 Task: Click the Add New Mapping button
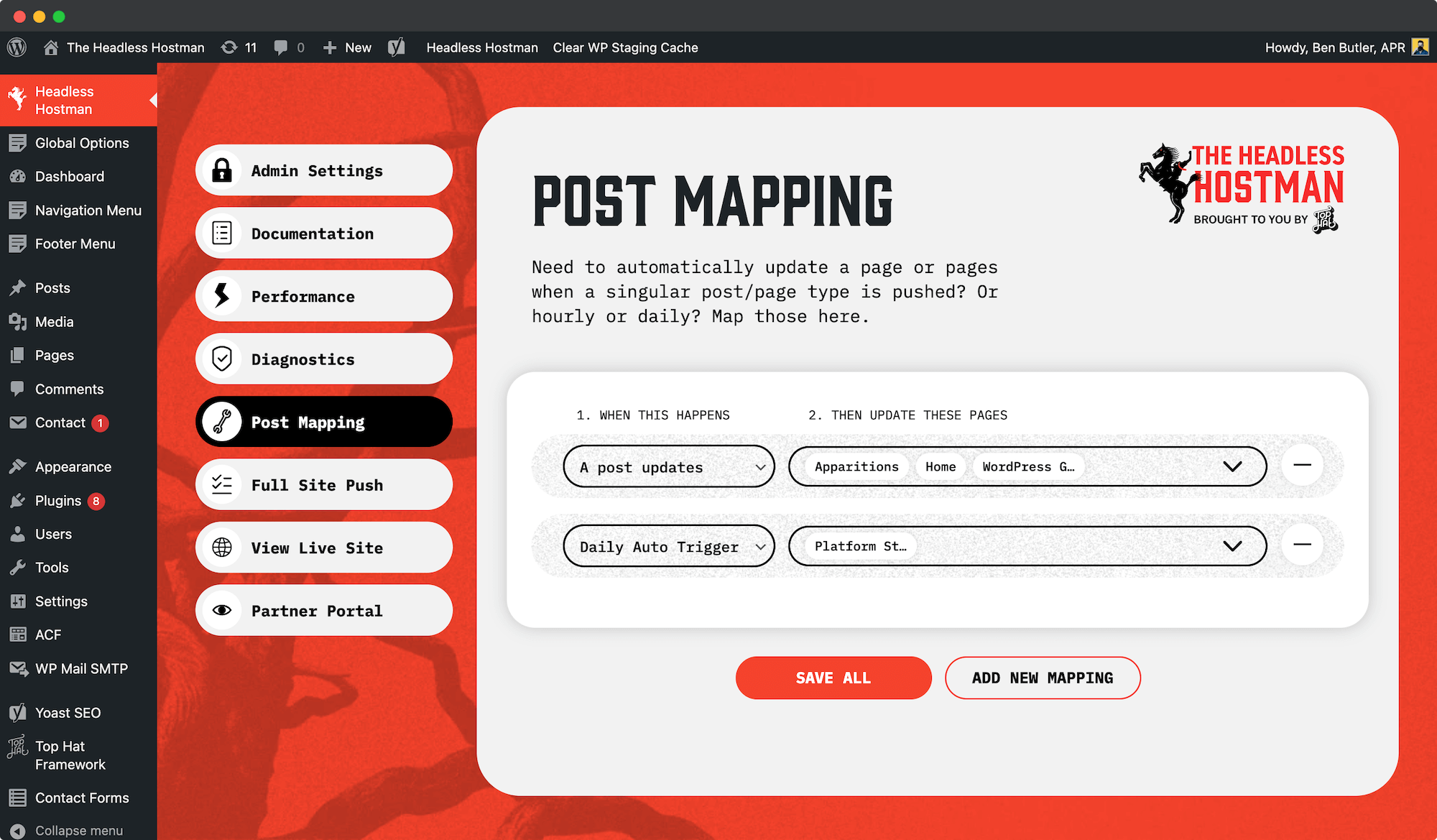point(1042,678)
